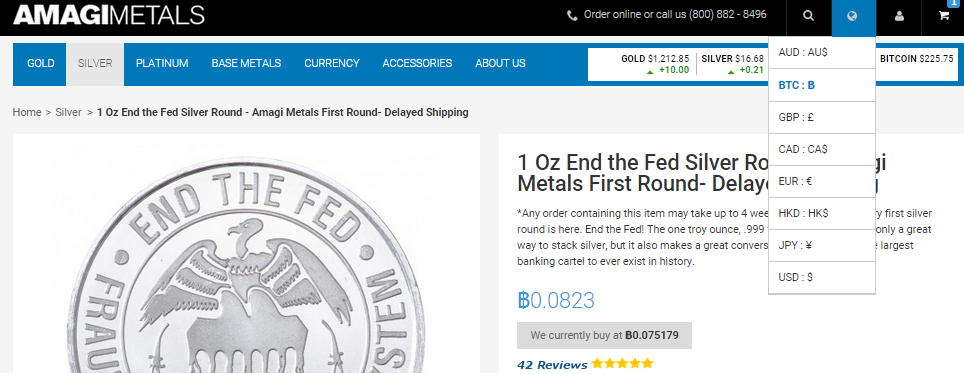This screenshot has width=964, height=374.
Task: Select BTC : B currency option
Action: pos(821,85)
